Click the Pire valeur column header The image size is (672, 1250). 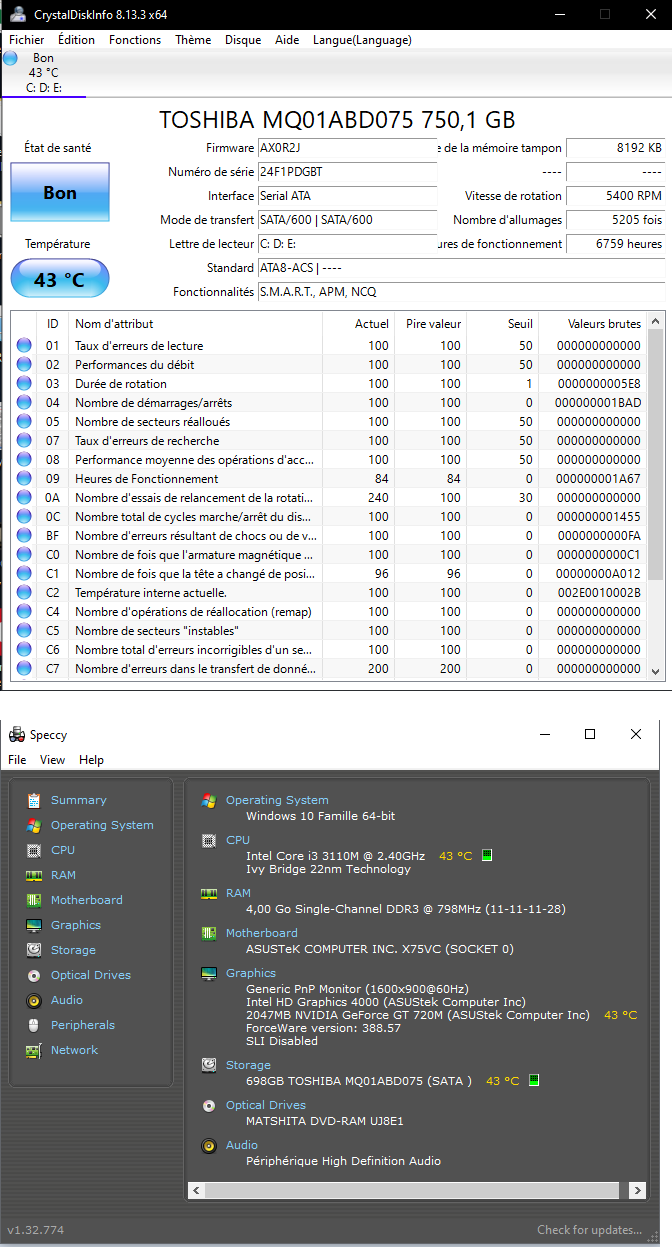430,324
